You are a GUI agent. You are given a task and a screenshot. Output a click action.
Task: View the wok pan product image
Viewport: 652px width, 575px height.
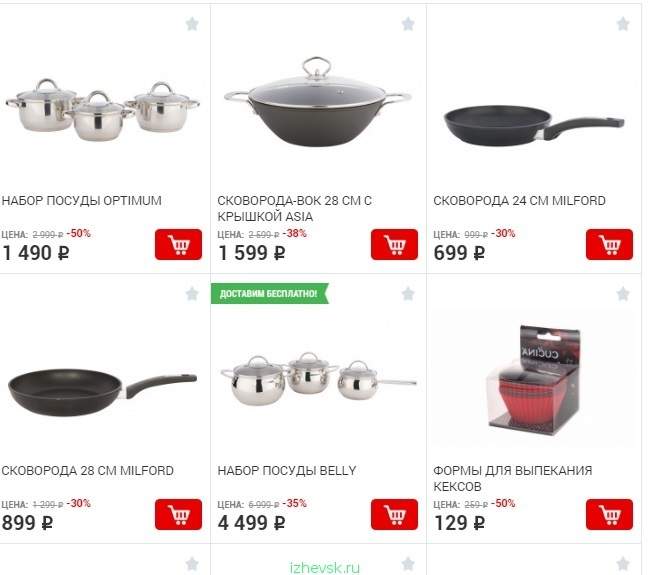point(318,102)
